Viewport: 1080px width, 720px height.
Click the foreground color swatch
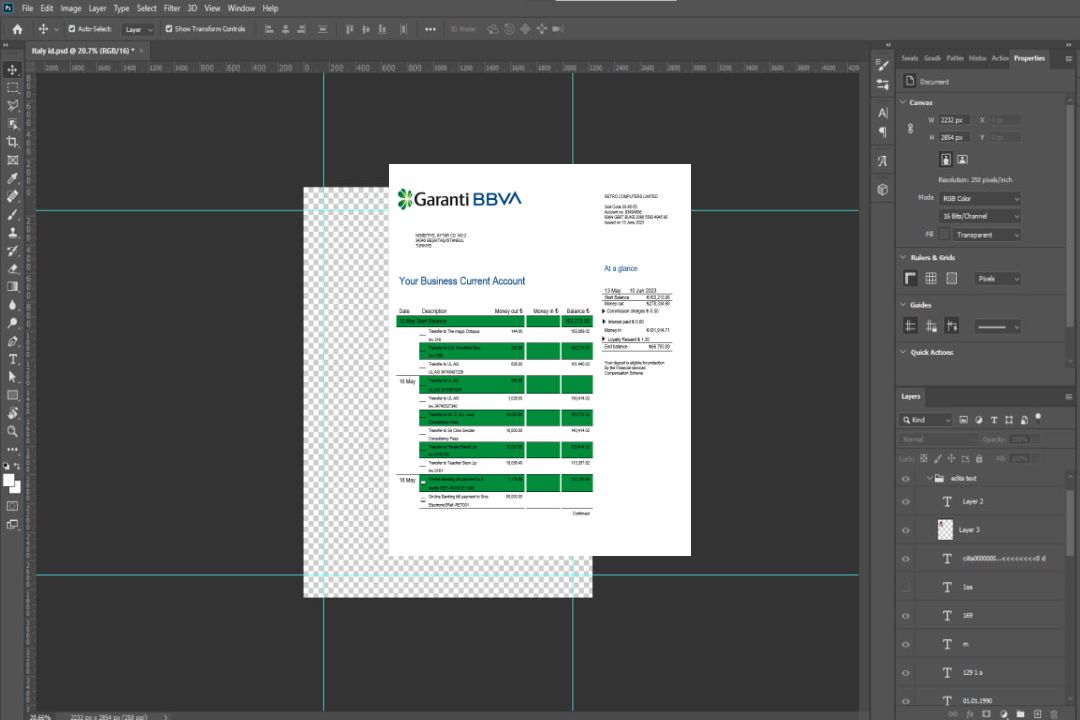9,480
